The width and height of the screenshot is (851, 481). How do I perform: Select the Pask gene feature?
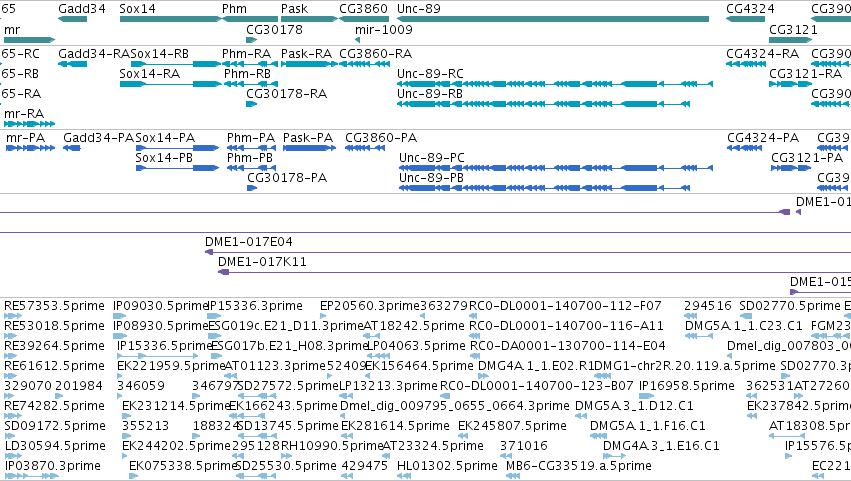[309, 19]
